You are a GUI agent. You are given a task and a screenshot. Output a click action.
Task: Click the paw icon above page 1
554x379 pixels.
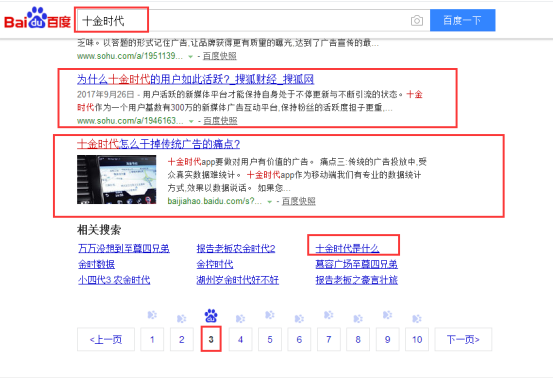tap(152, 315)
